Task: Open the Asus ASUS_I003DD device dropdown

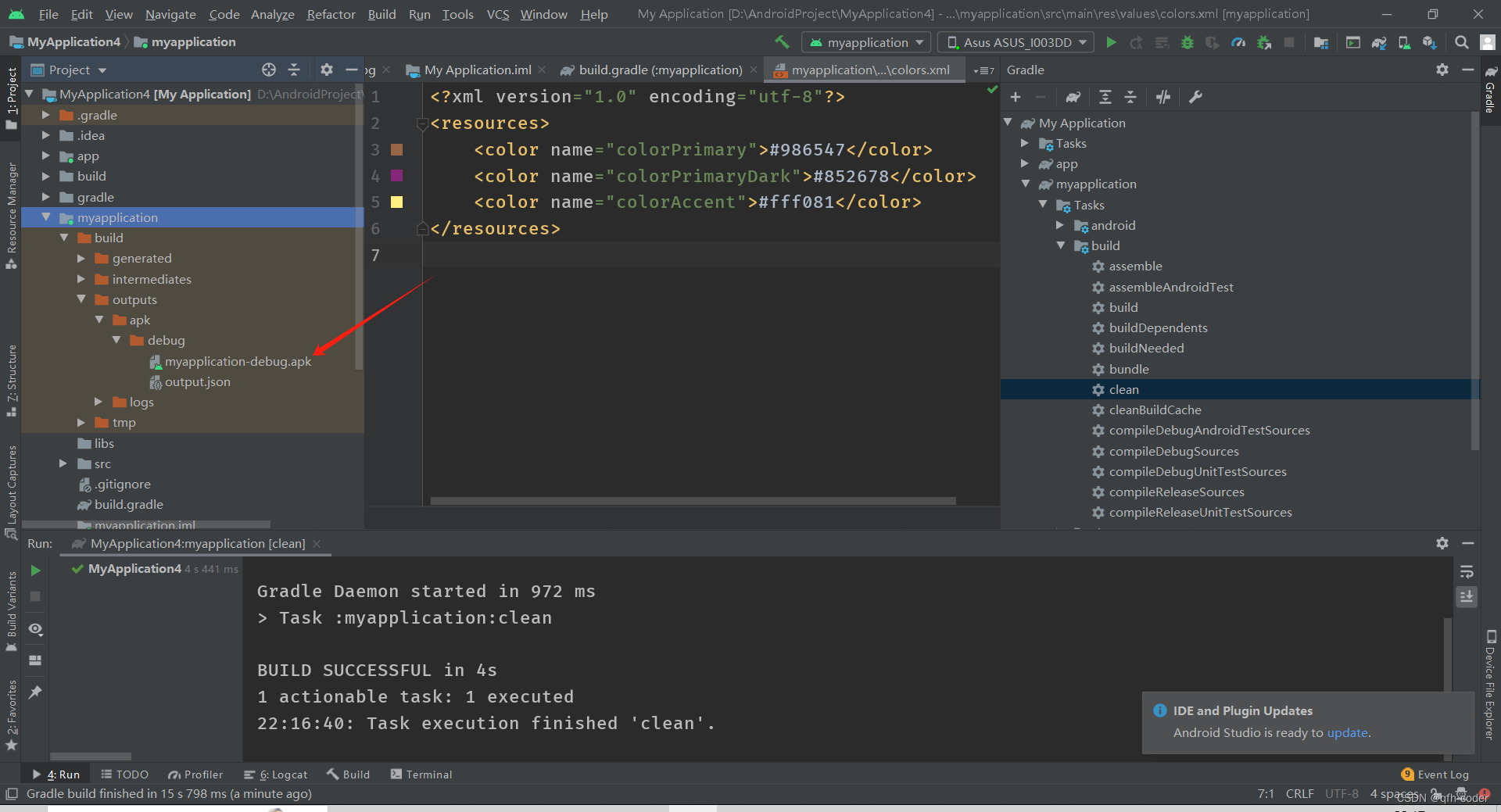Action: point(1016,42)
